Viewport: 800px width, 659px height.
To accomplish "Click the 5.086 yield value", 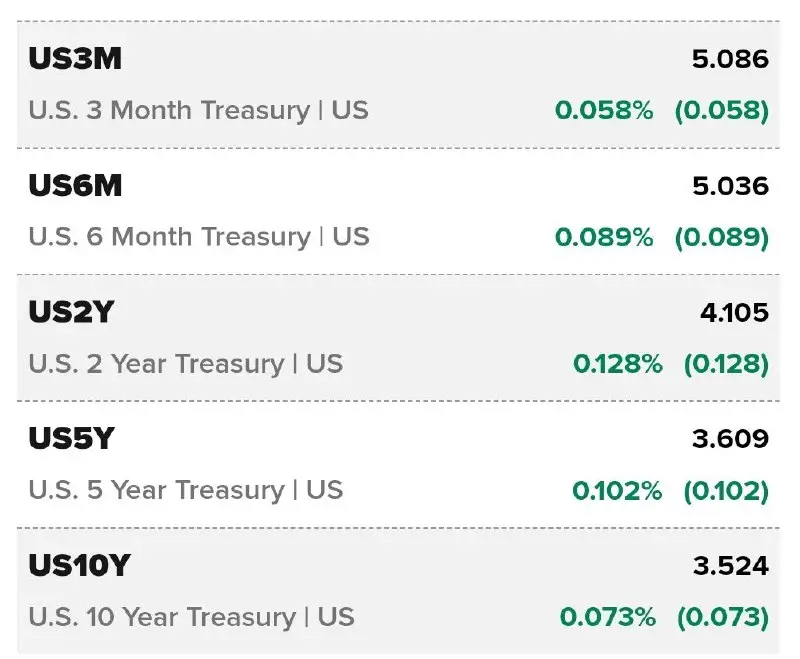I will click(x=730, y=59).
